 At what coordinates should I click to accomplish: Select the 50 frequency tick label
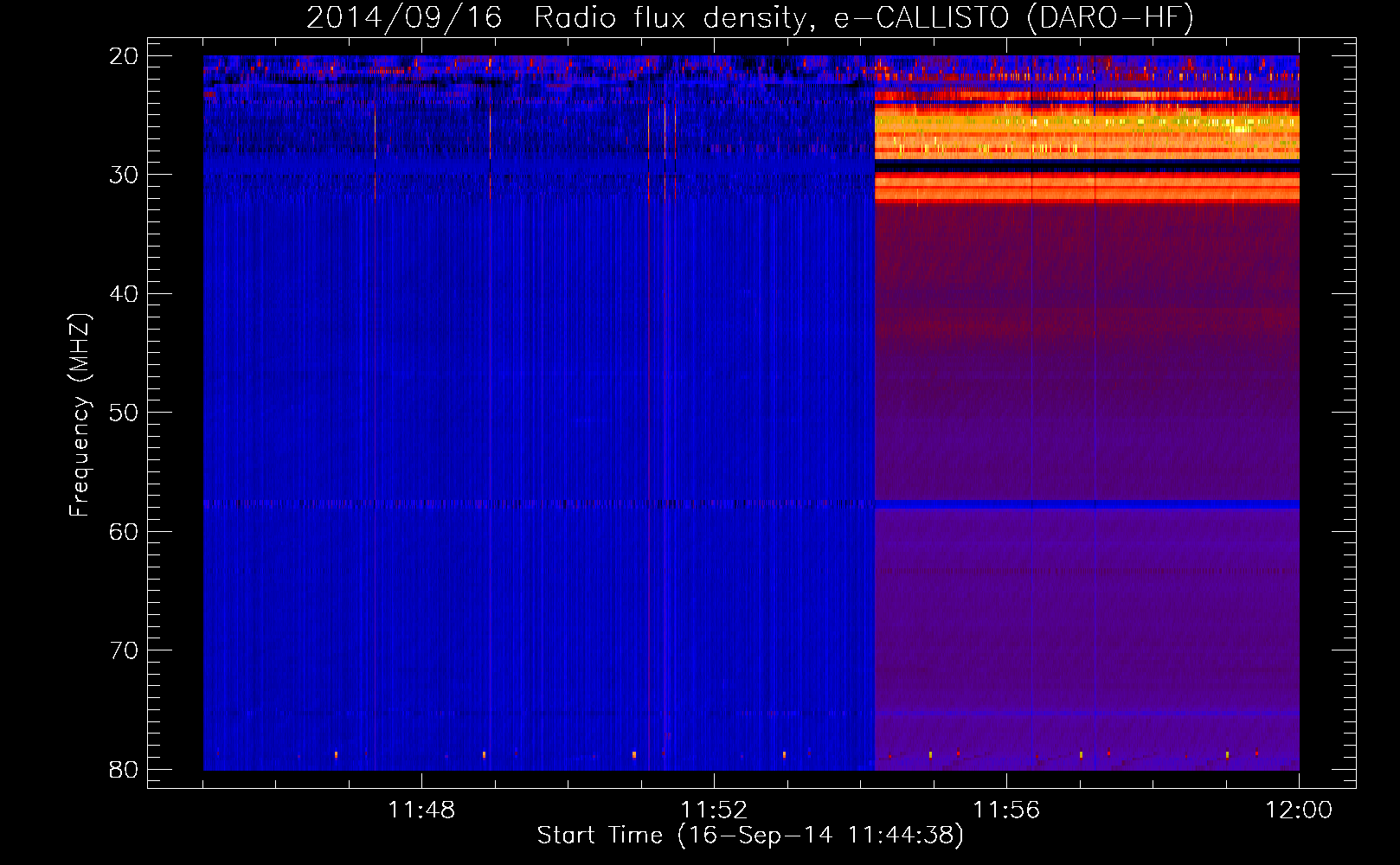coord(124,413)
